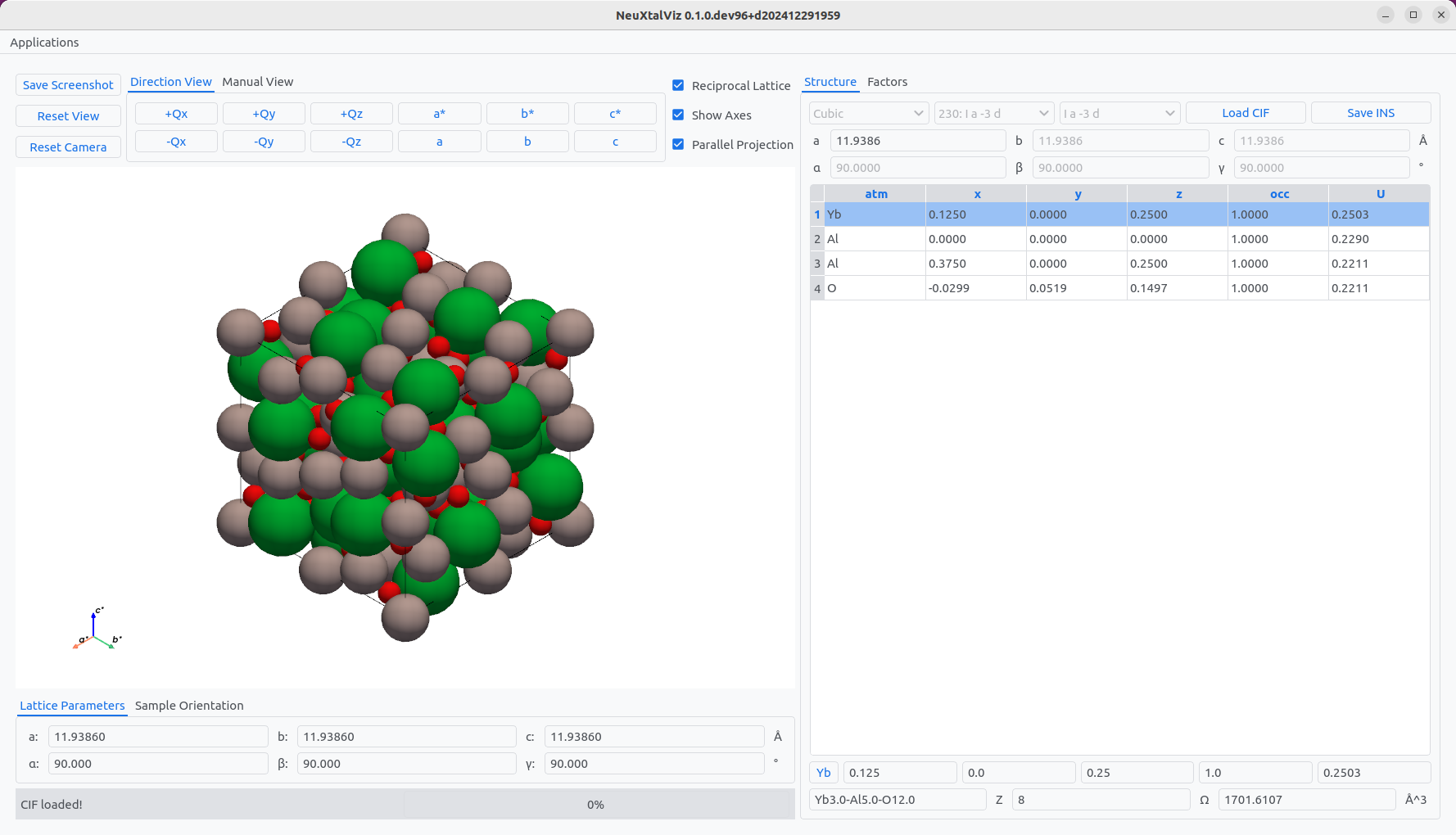
Task: Open the Applications menu
Action: coord(44,43)
